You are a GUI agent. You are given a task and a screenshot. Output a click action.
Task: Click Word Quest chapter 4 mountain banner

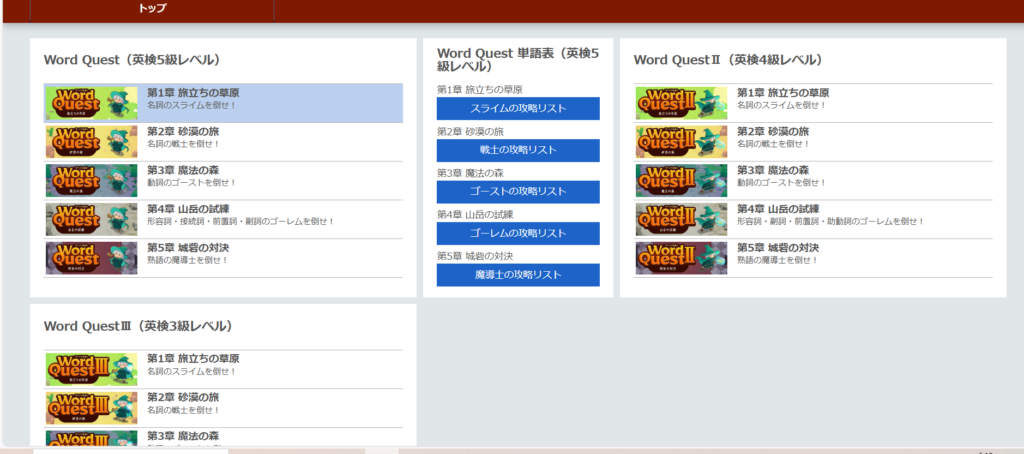pyautogui.click(x=91, y=220)
